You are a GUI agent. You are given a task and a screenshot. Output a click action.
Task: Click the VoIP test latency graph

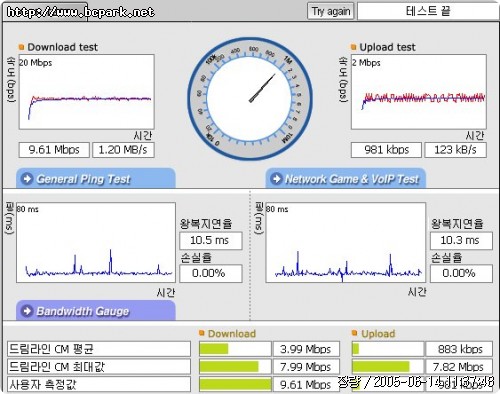(346, 243)
